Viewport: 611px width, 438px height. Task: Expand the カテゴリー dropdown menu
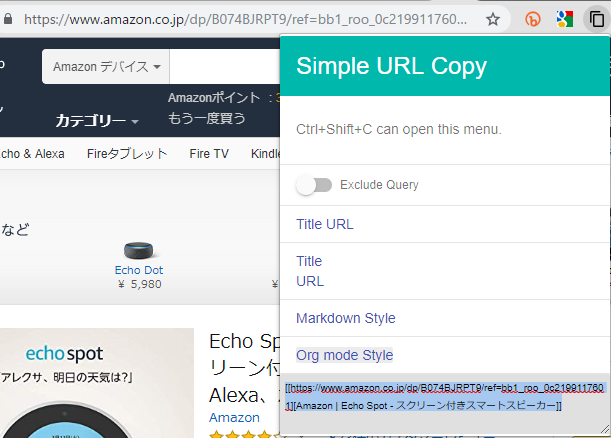tap(97, 121)
